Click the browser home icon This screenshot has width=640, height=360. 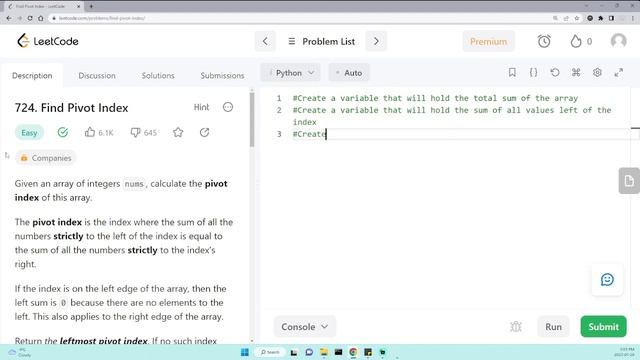coord(40,18)
